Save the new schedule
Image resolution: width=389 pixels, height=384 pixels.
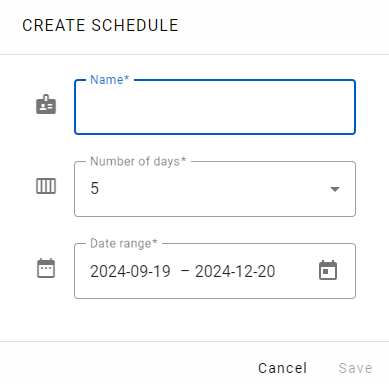[x=355, y=368]
